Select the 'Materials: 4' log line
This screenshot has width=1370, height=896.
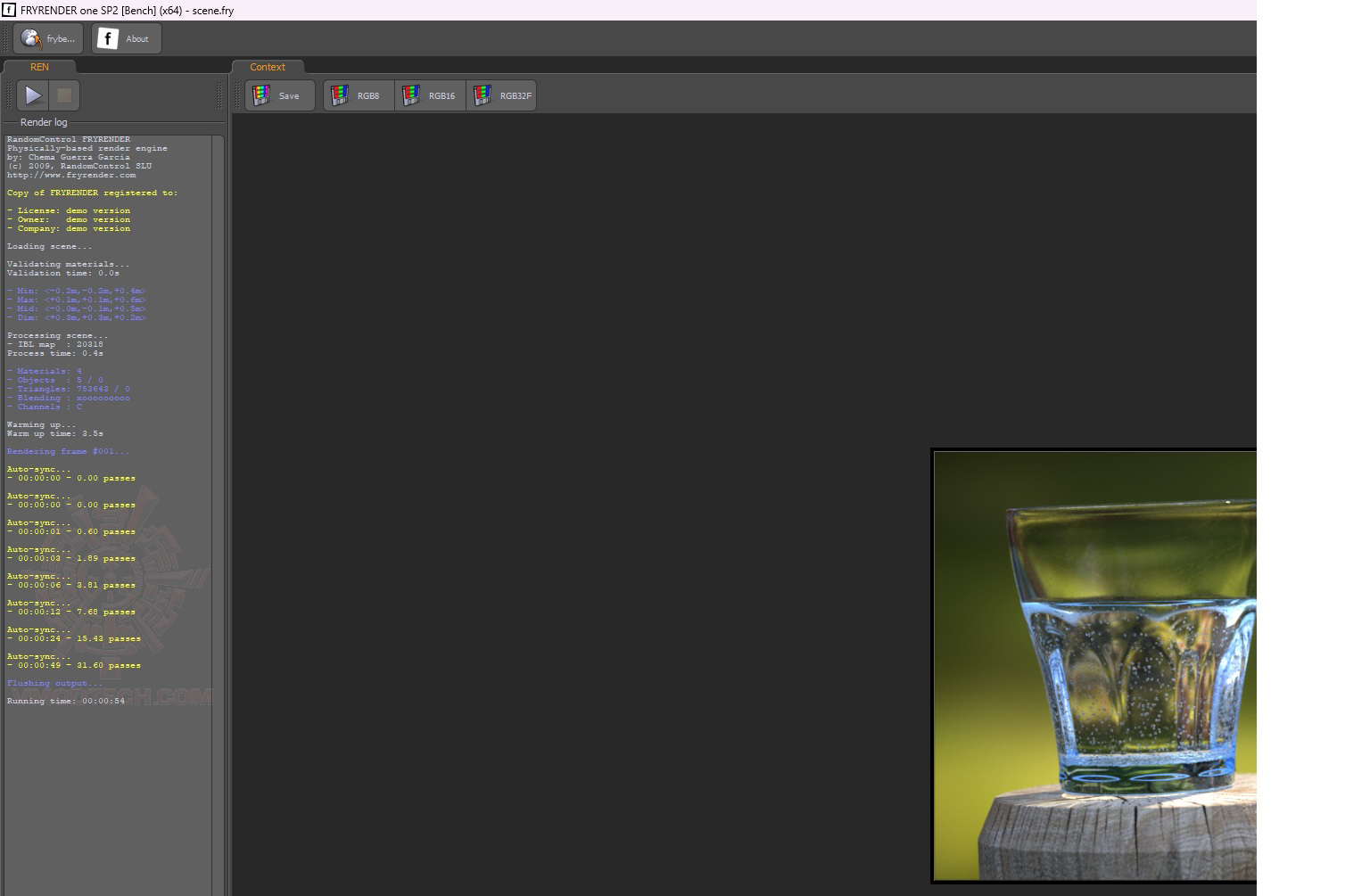[45, 371]
